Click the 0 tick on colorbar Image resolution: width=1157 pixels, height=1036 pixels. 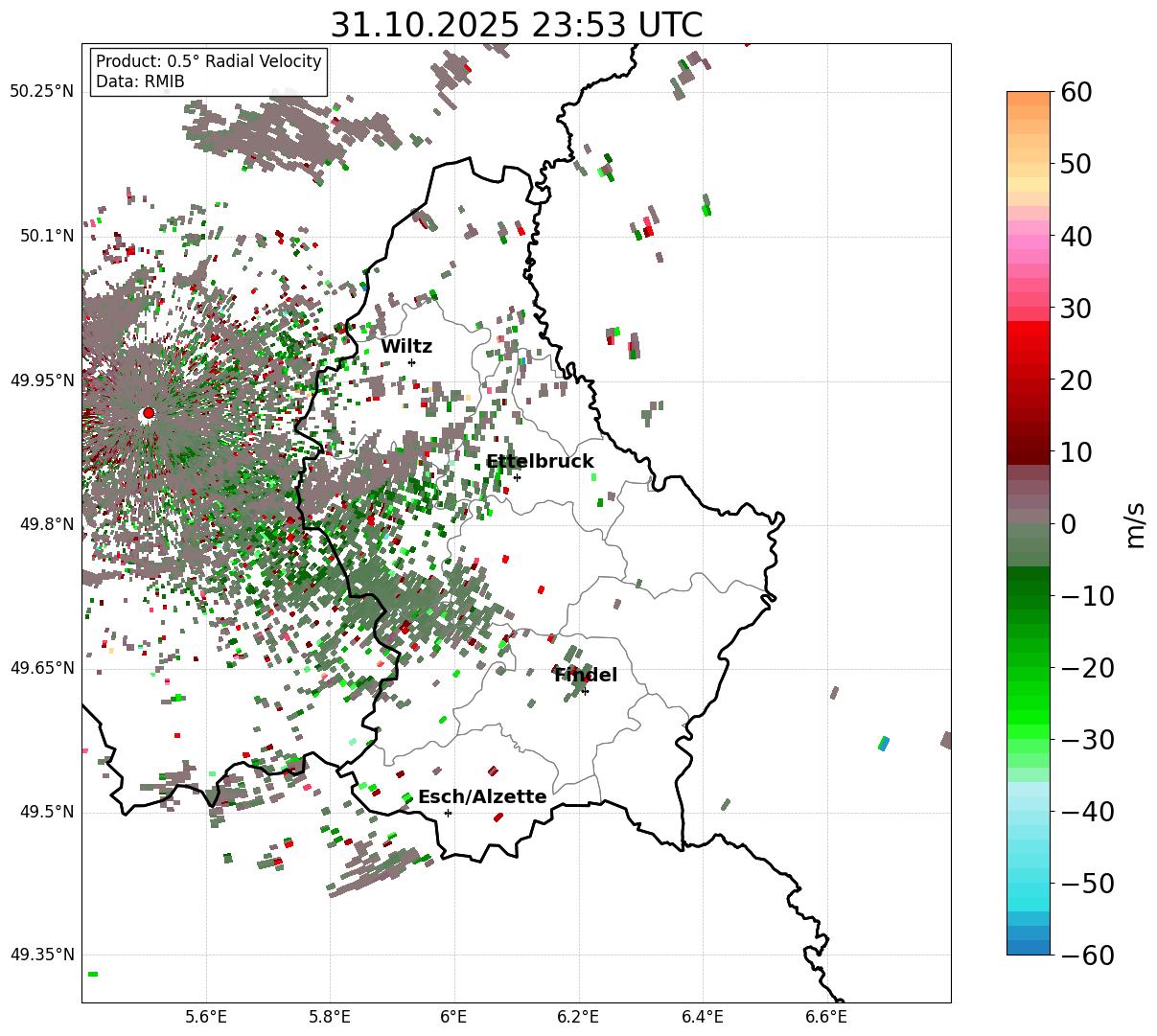pyautogui.click(x=1068, y=524)
